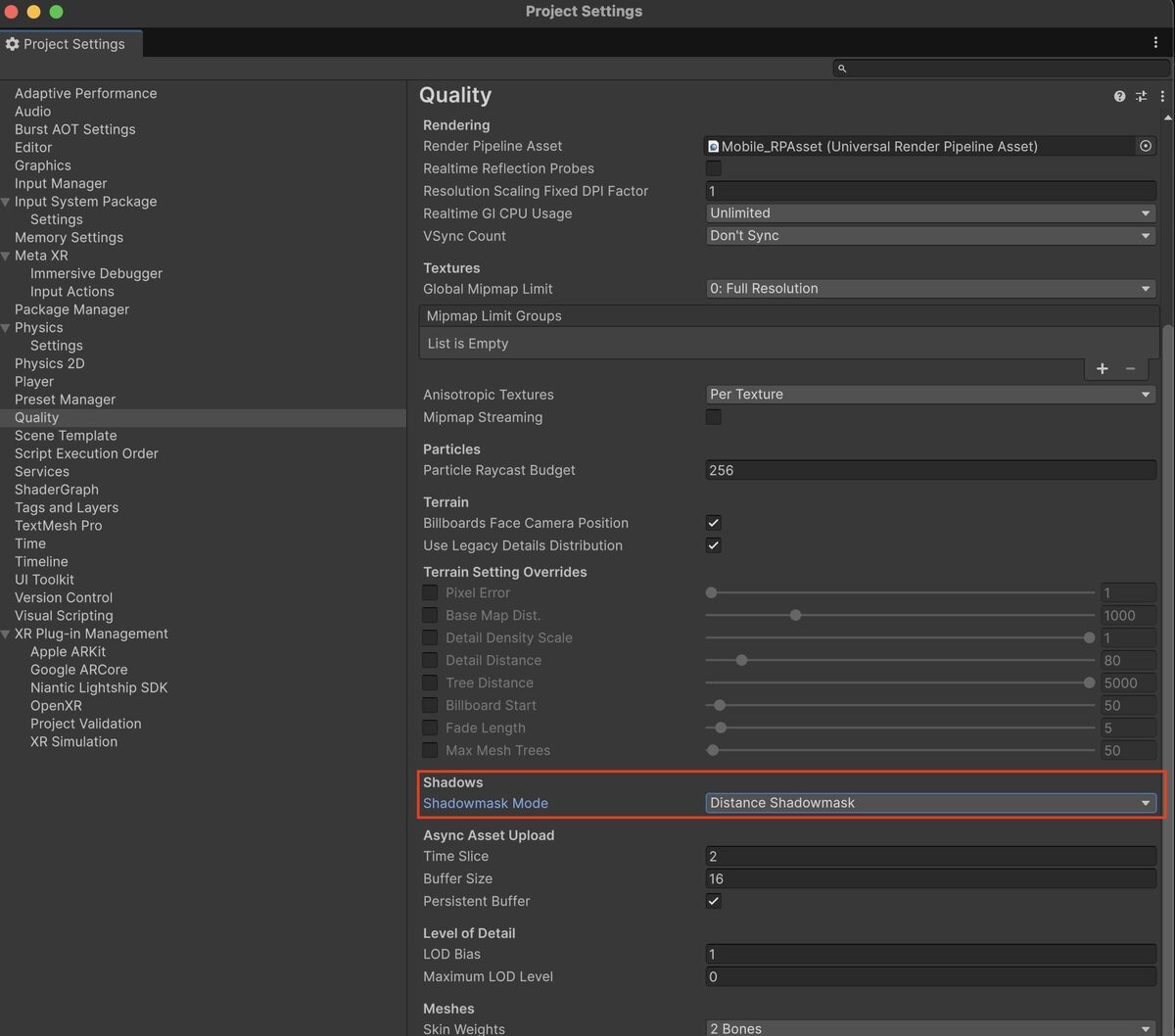Screen dimensions: 1175x1036
Task: Open the Quality preset selector icon
Action: (1141, 96)
